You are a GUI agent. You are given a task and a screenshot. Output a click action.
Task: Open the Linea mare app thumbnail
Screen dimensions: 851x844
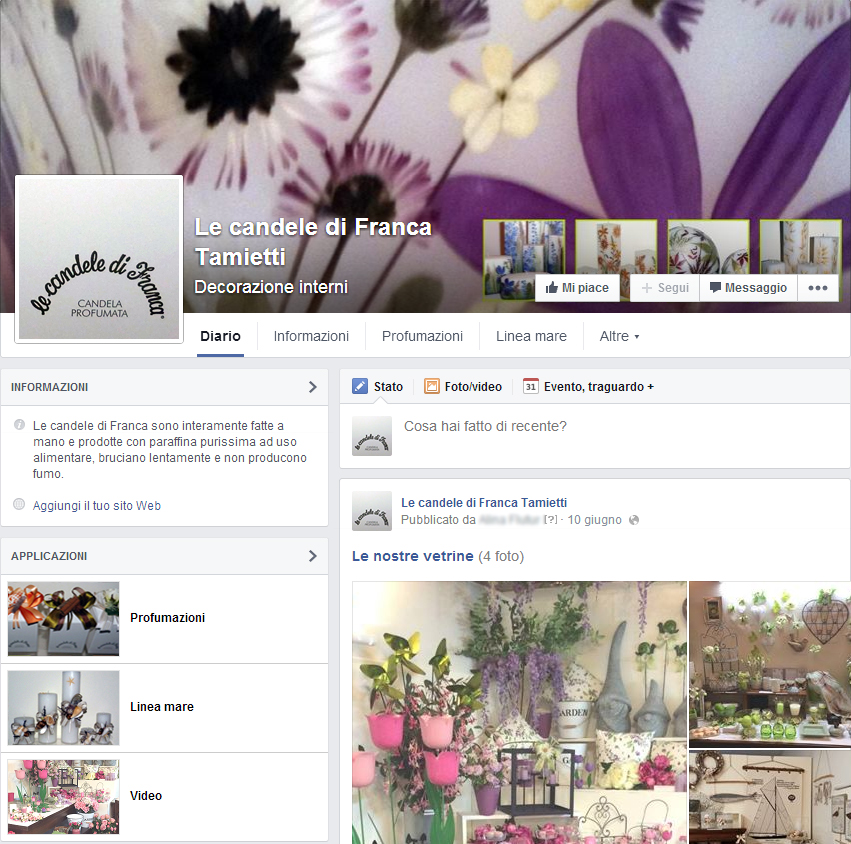coord(63,708)
